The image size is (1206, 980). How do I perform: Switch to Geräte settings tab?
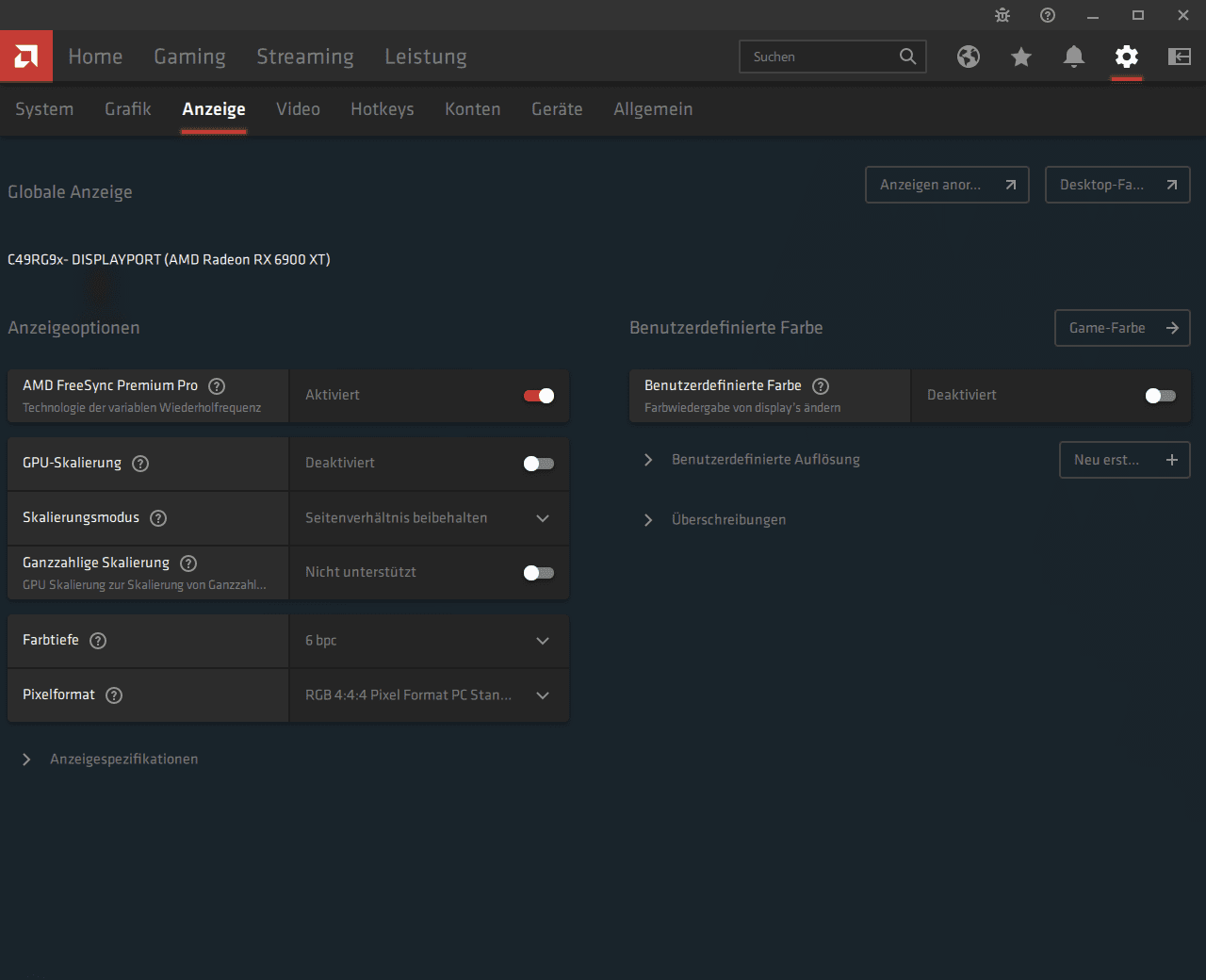pos(557,109)
